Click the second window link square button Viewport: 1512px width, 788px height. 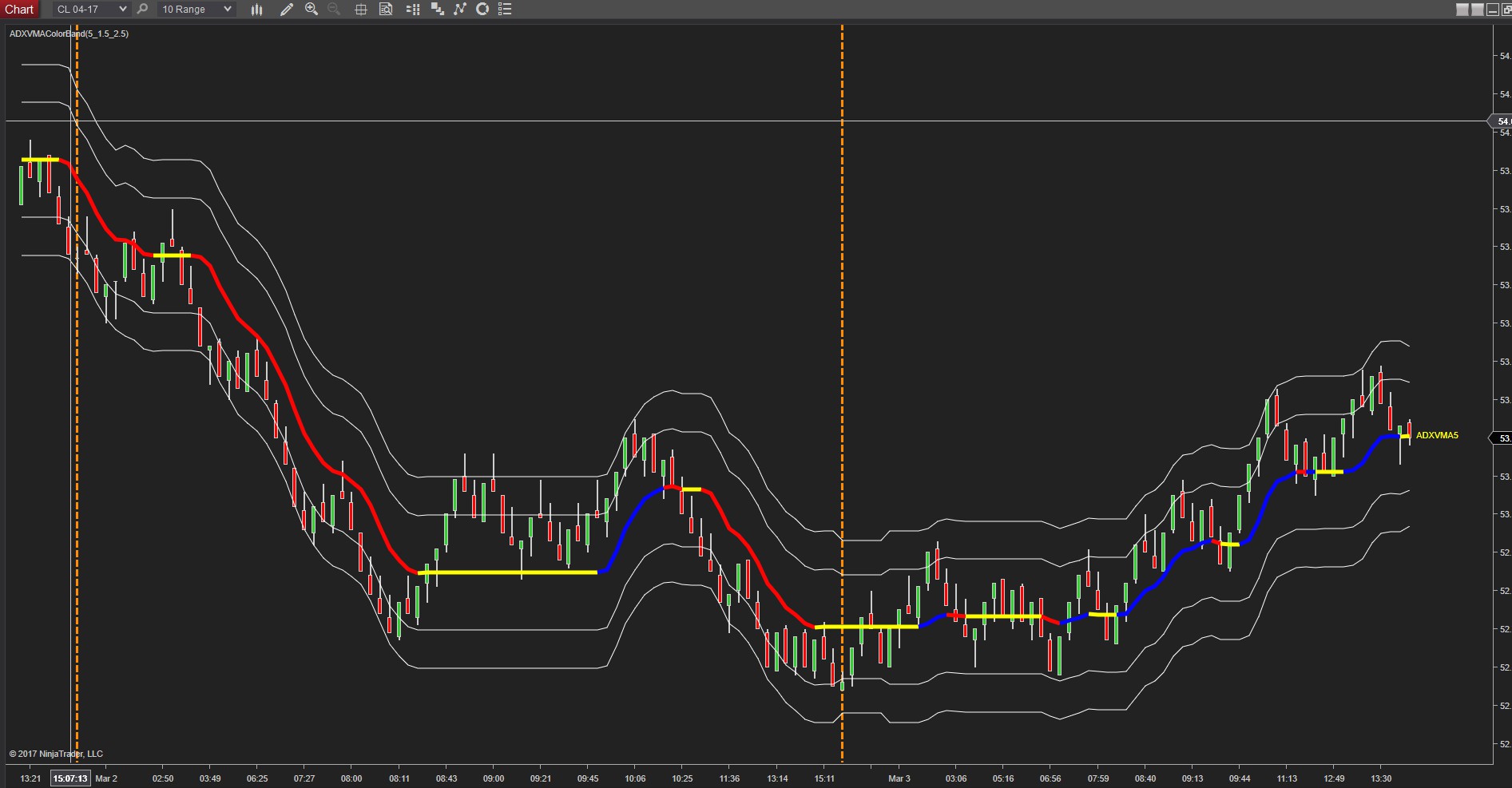[1478, 10]
